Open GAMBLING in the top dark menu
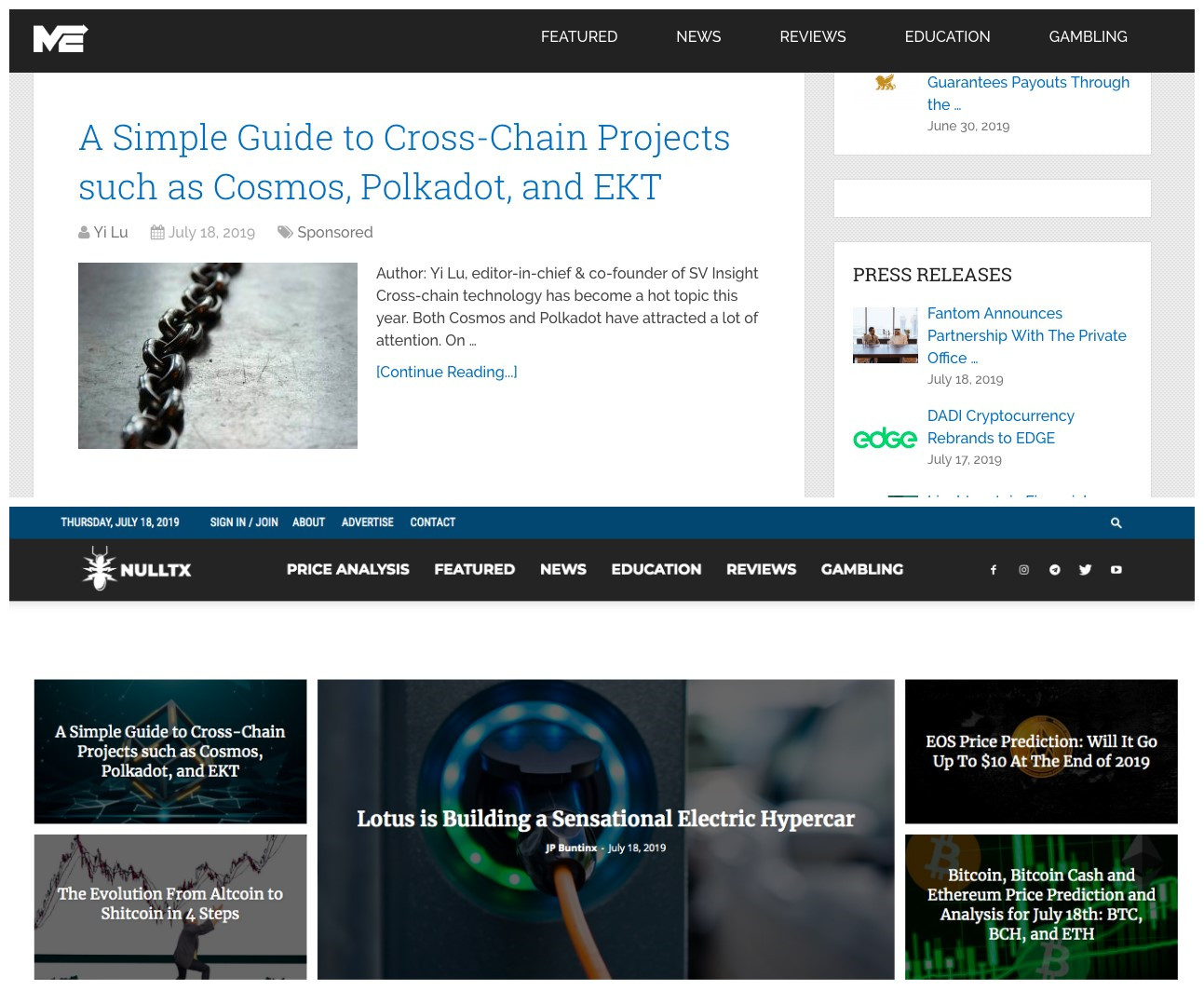This screenshot has width=1204, height=1005. tap(1088, 37)
